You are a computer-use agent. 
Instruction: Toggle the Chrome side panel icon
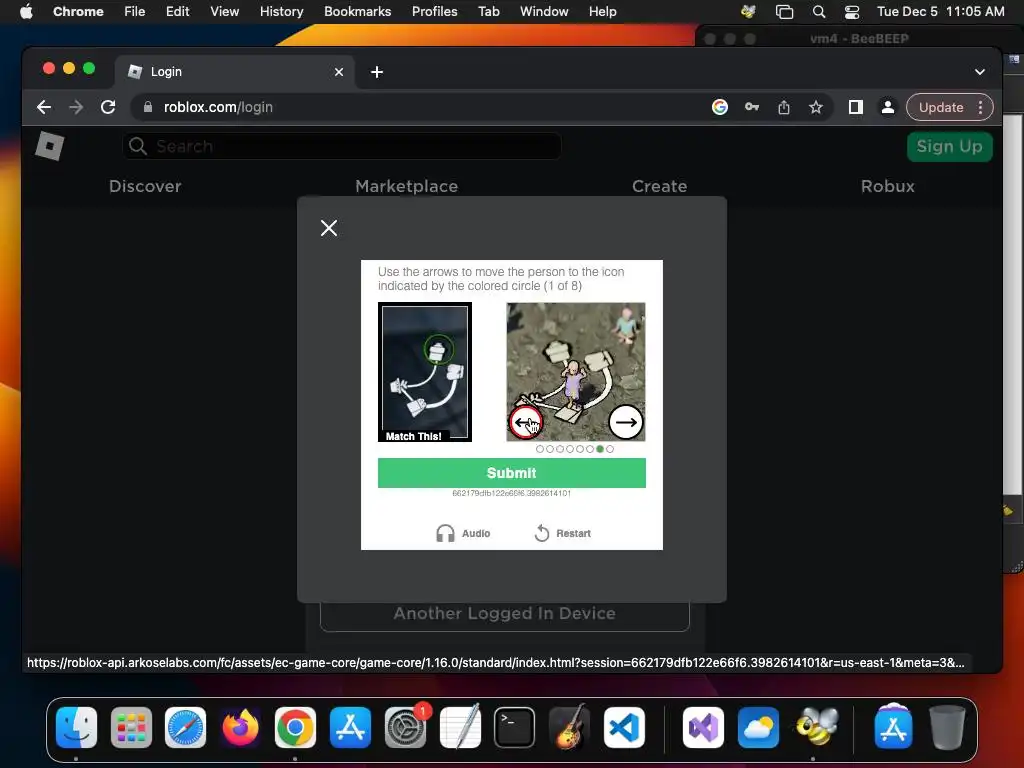click(x=856, y=107)
